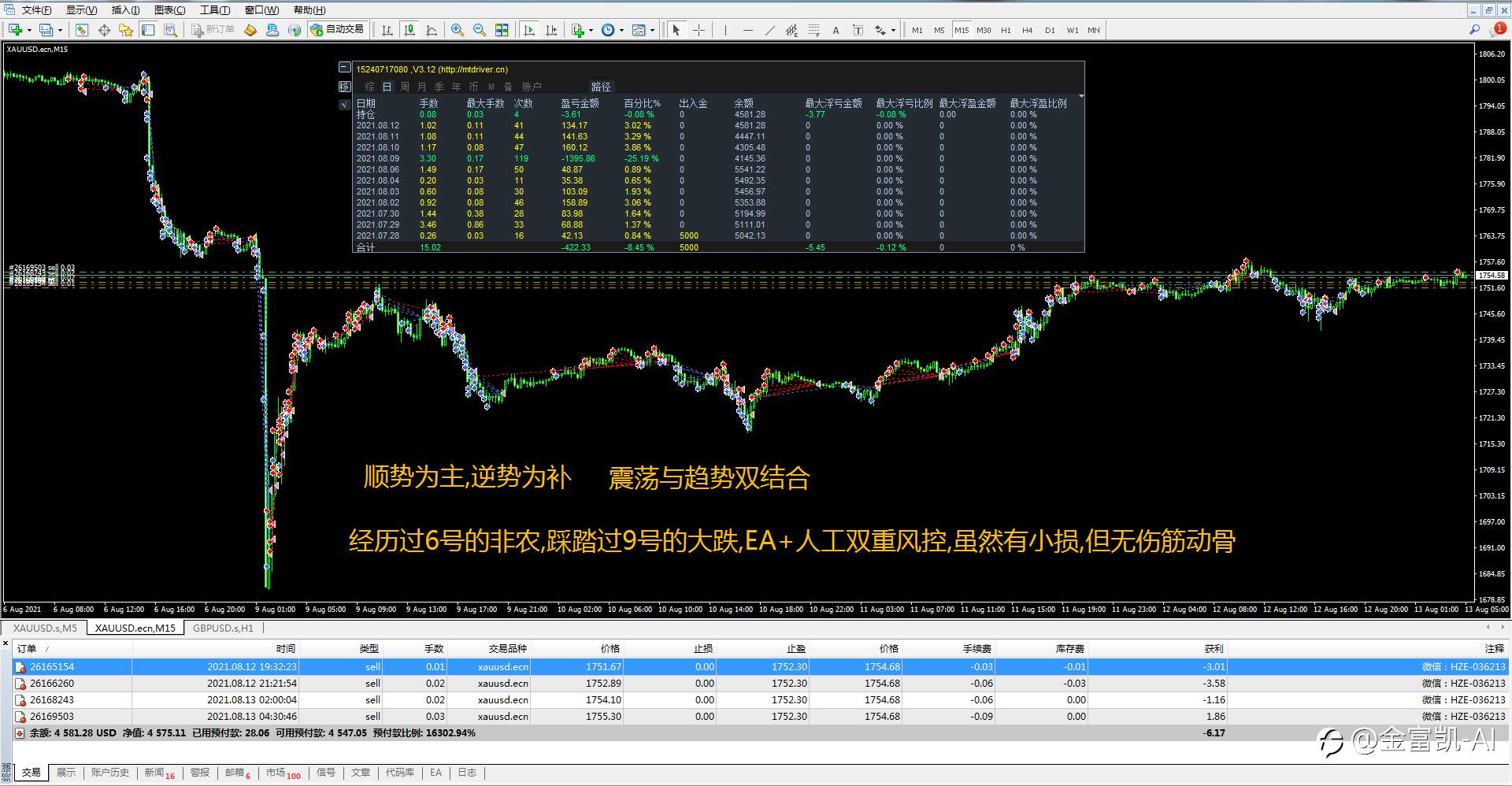Open the 新闻 terminal tab

[x=159, y=773]
